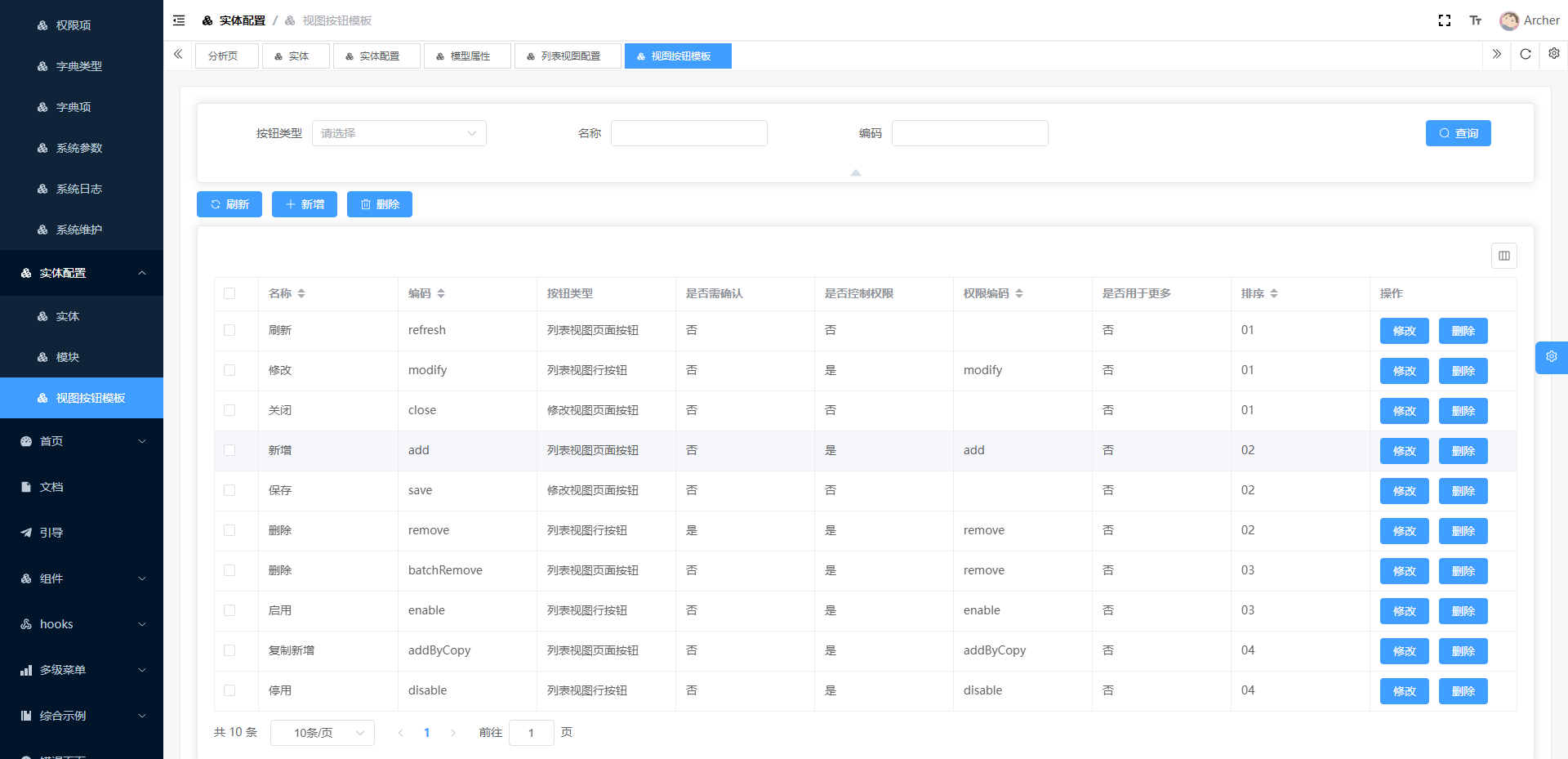Select page 1 in pagination
Viewport: 1568px width, 759px height.
click(x=426, y=733)
